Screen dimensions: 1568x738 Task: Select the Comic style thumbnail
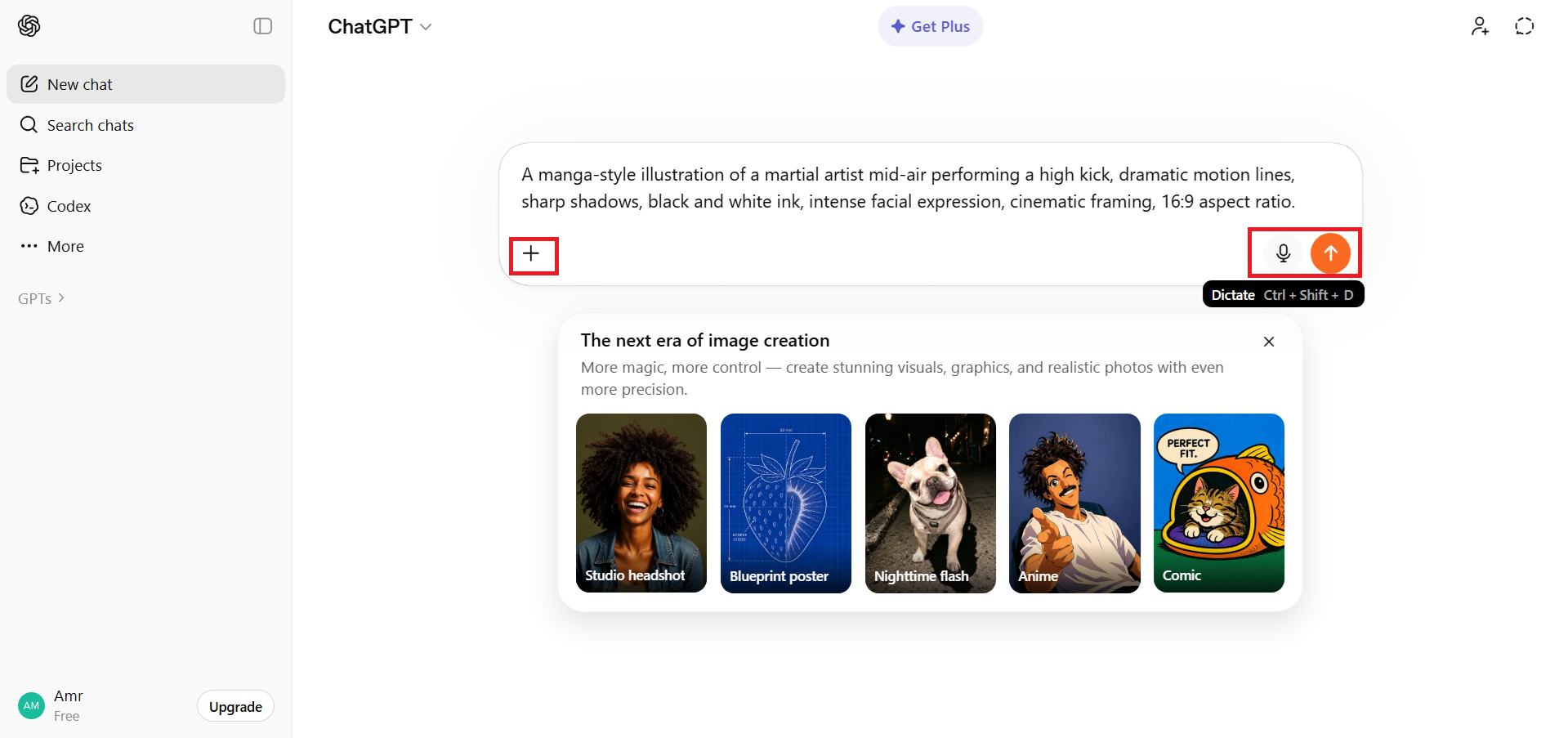[1219, 503]
